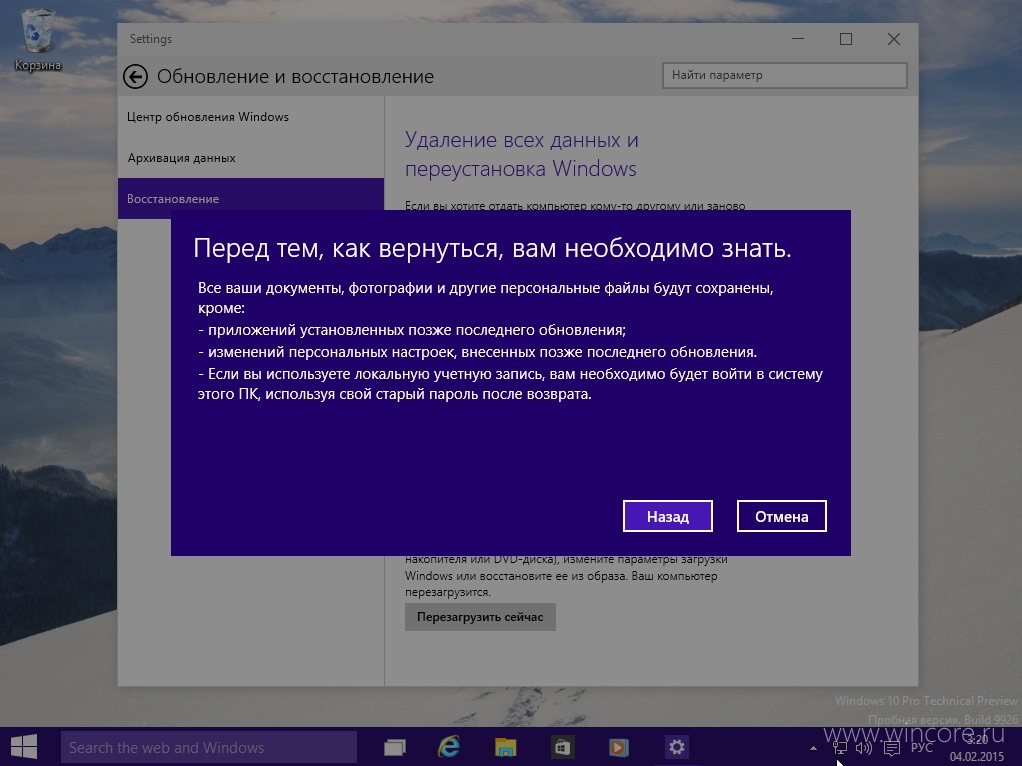Minimize the Settings window
The width and height of the screenshot is (1022, 766).
pos(798,39)
